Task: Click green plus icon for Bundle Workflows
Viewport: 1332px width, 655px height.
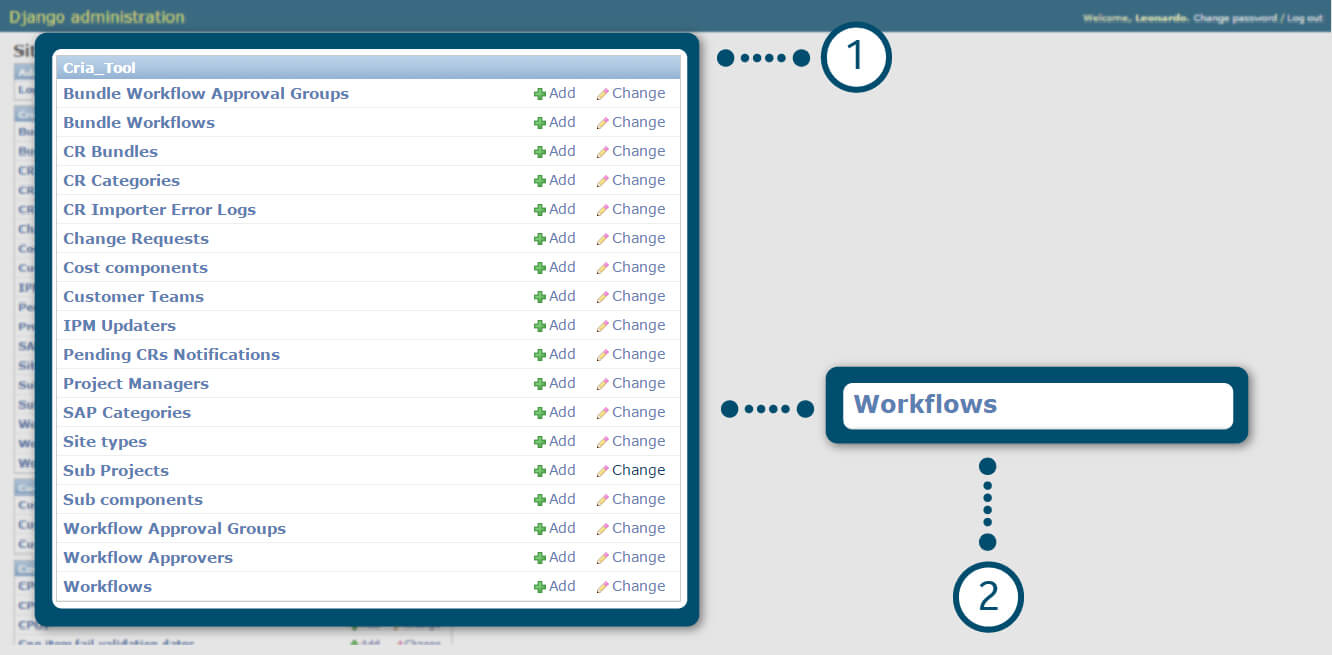Action: tap(540, 123)
